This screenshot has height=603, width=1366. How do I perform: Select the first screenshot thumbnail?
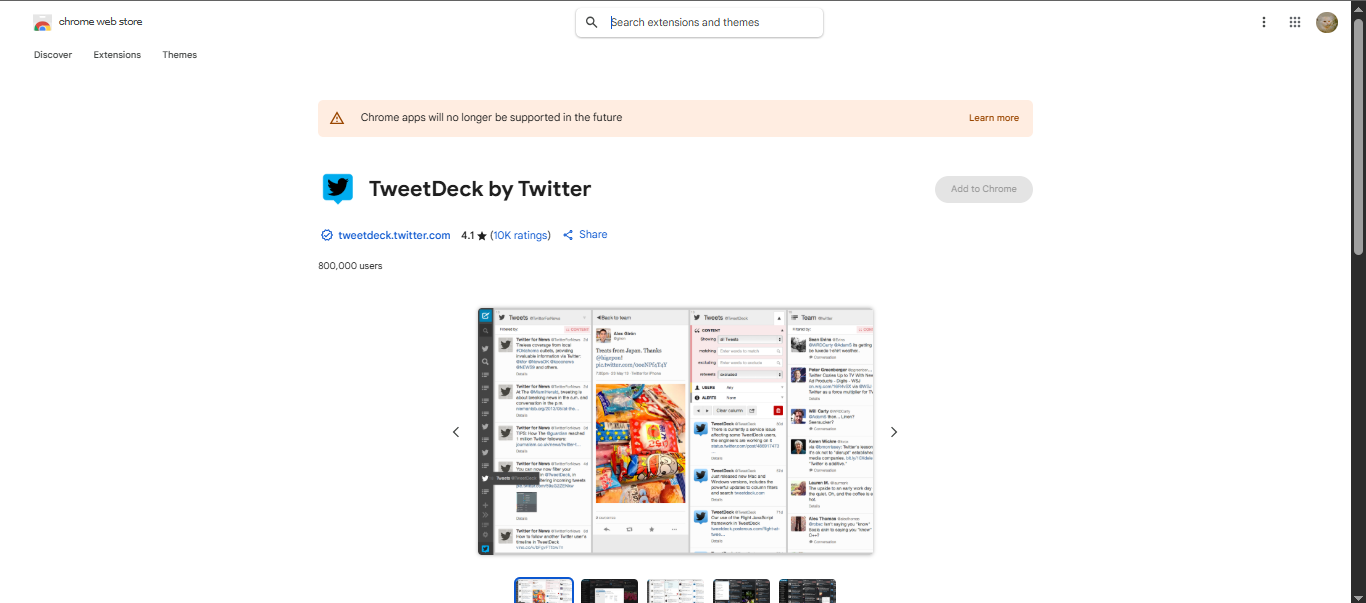[x=544, y=590]
